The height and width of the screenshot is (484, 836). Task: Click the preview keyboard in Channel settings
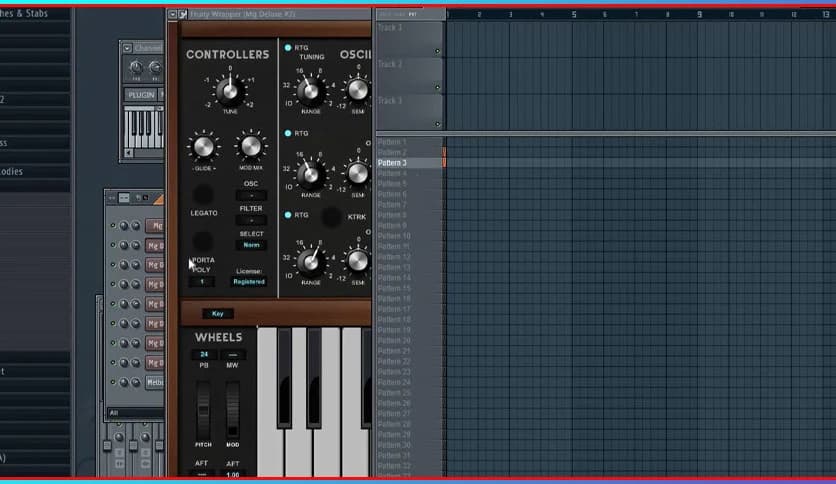pos(144,128)
